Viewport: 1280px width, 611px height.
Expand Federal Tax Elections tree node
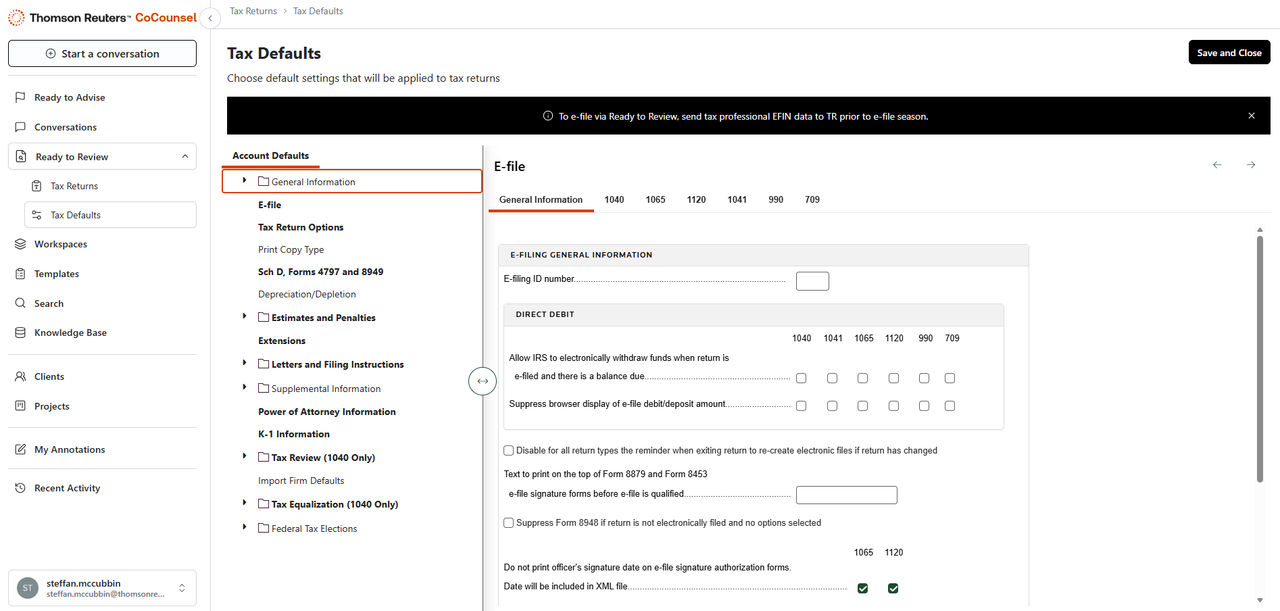(245, 528)
